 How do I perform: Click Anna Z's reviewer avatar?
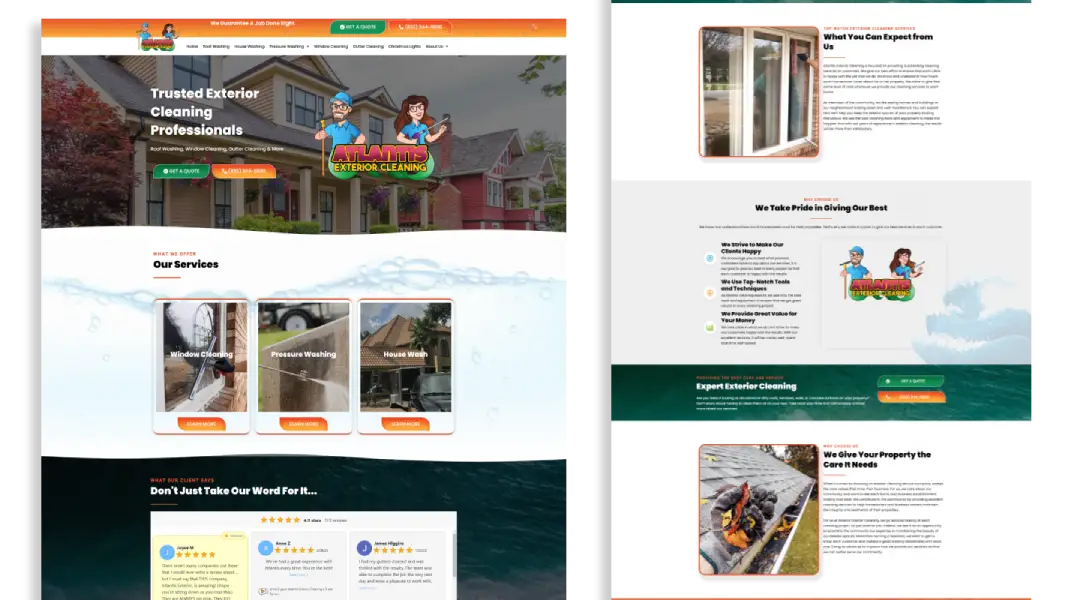pyautogui.click(x=265, y=548)
